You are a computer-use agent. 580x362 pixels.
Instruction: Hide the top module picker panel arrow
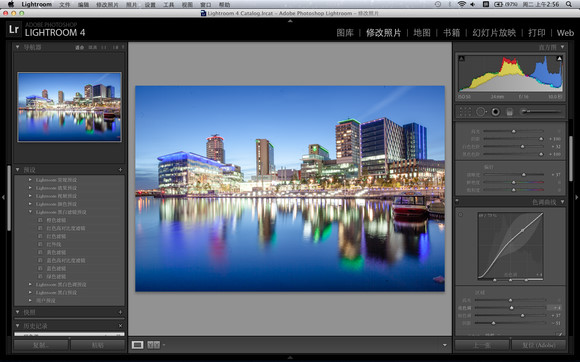tap(290, 21)
